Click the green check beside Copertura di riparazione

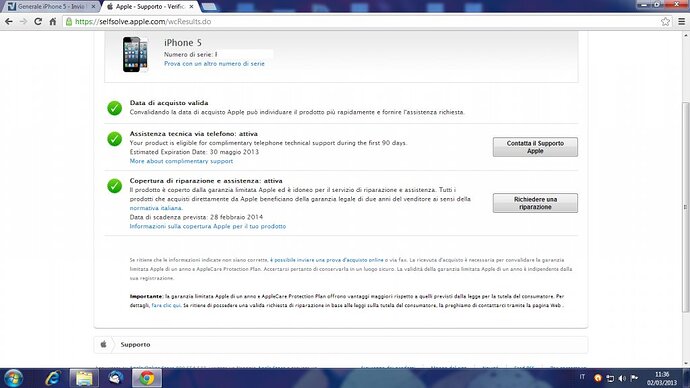pos(114,186)
